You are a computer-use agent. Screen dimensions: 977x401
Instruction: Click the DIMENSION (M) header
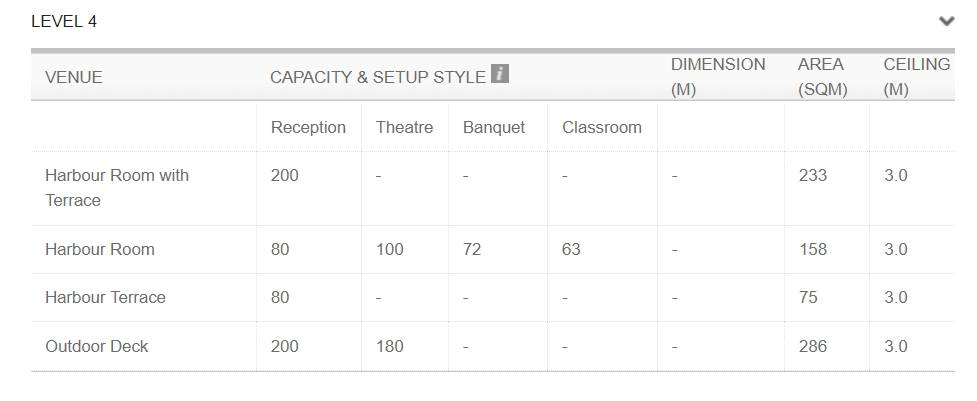[x=718, y=77]
